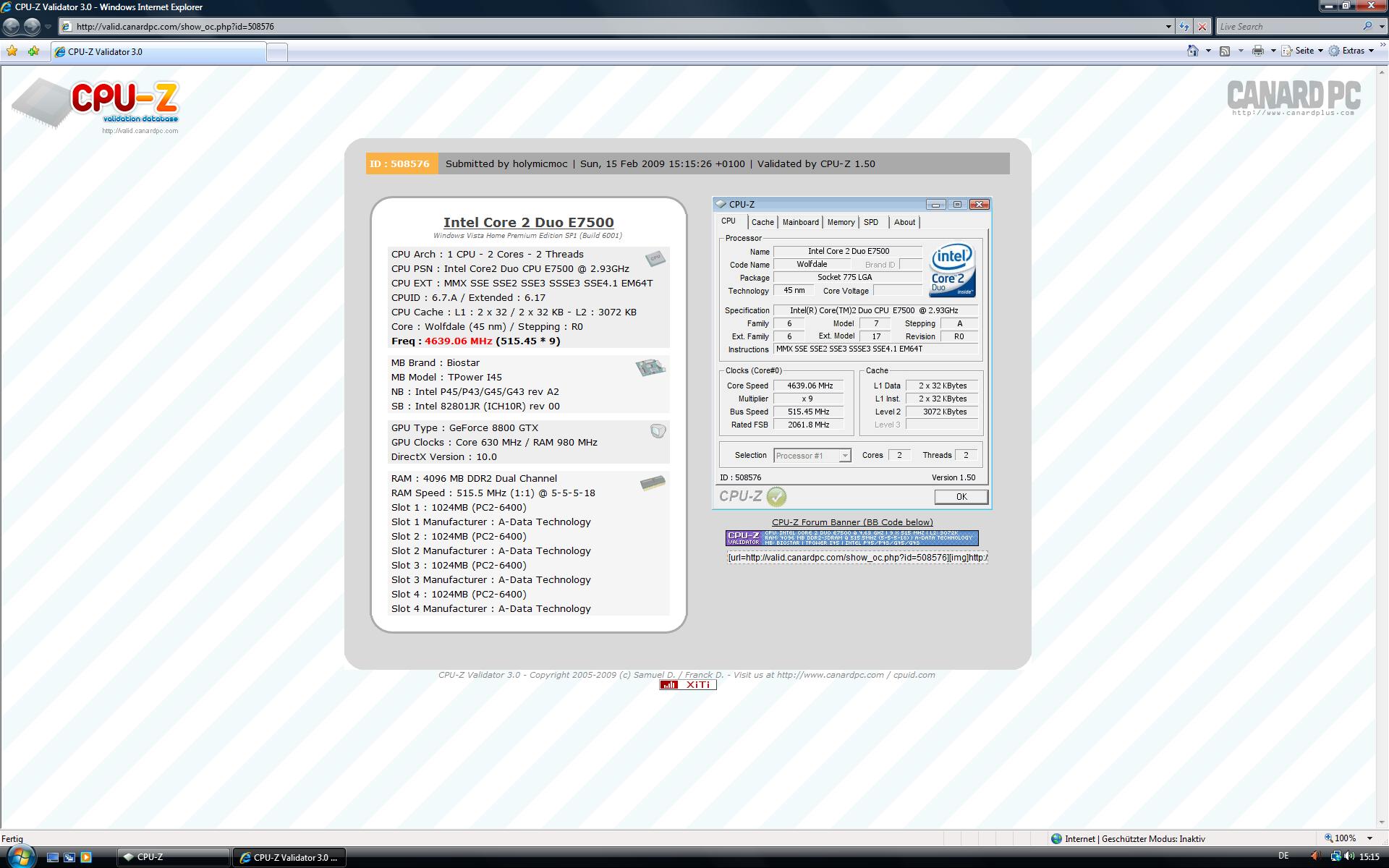Select the CPU tab in CPU-Z
Screen dimensions: 1389x868
pos(729,221)
